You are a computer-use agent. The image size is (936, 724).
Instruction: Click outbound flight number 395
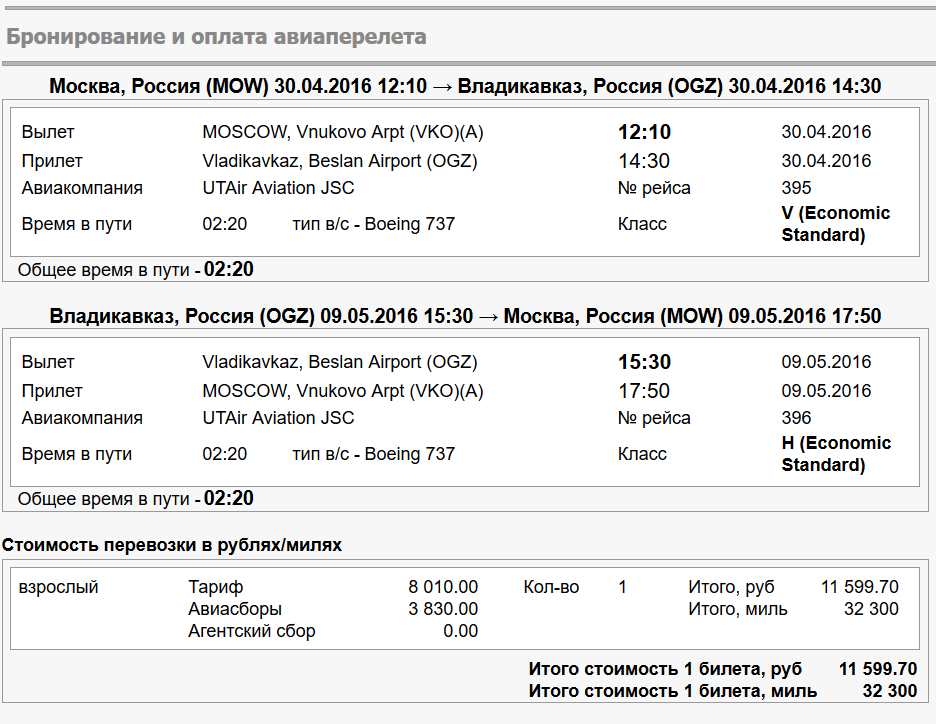point(796,188)
